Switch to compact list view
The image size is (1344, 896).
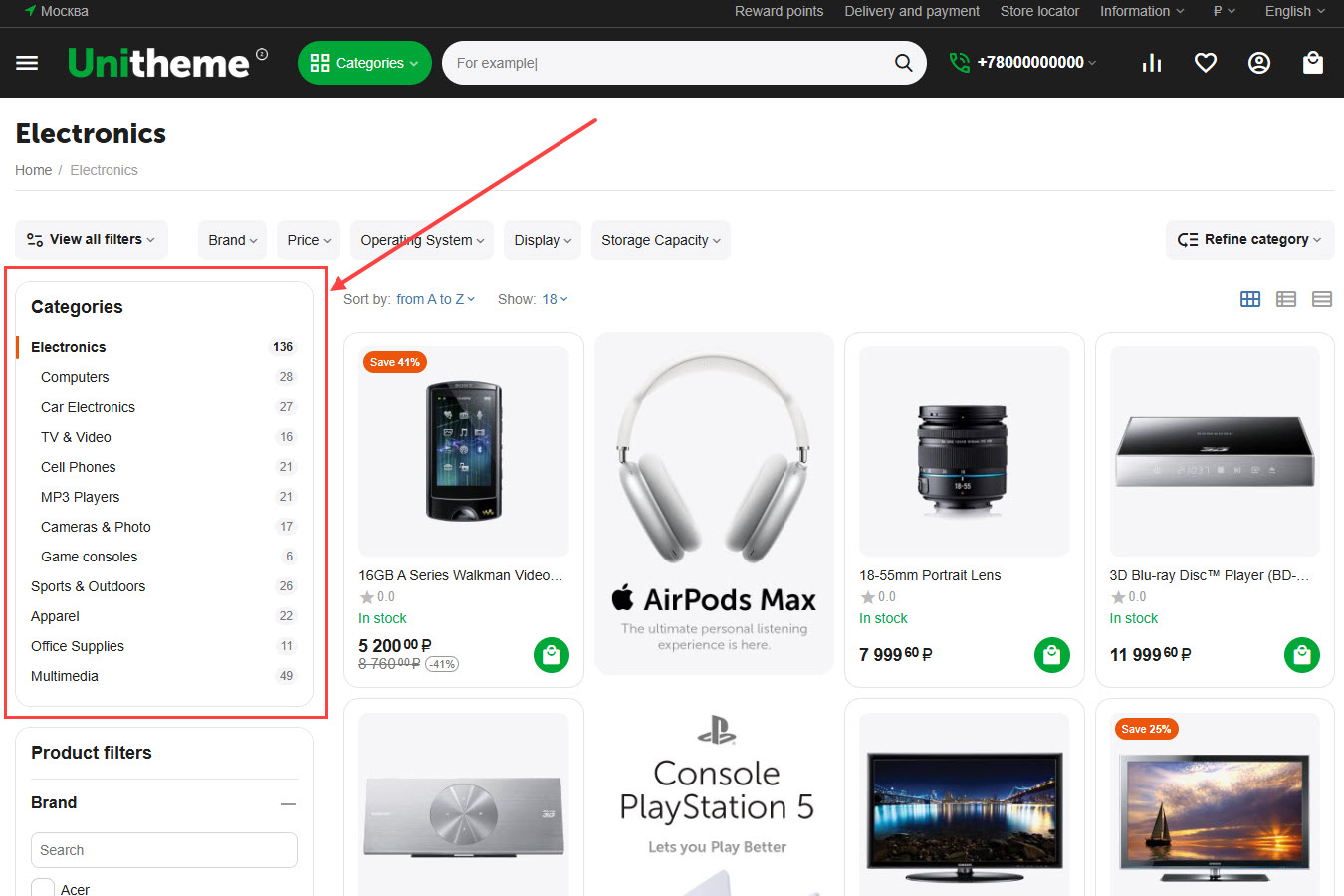1286,299
